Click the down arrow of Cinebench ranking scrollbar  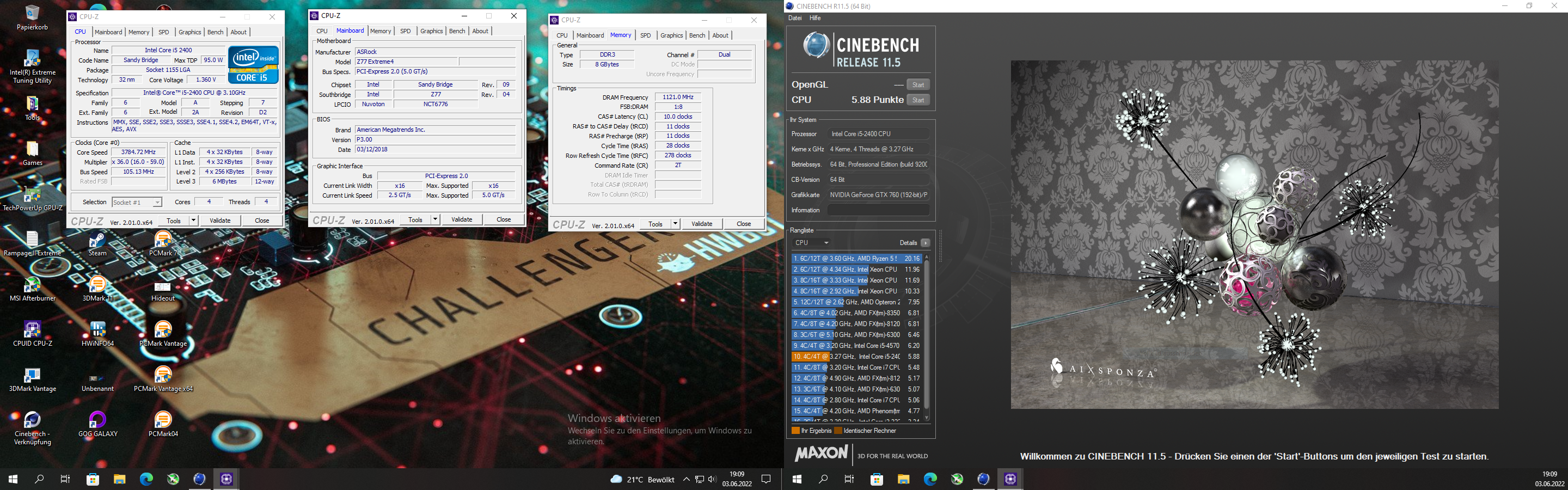pos(927,418)
